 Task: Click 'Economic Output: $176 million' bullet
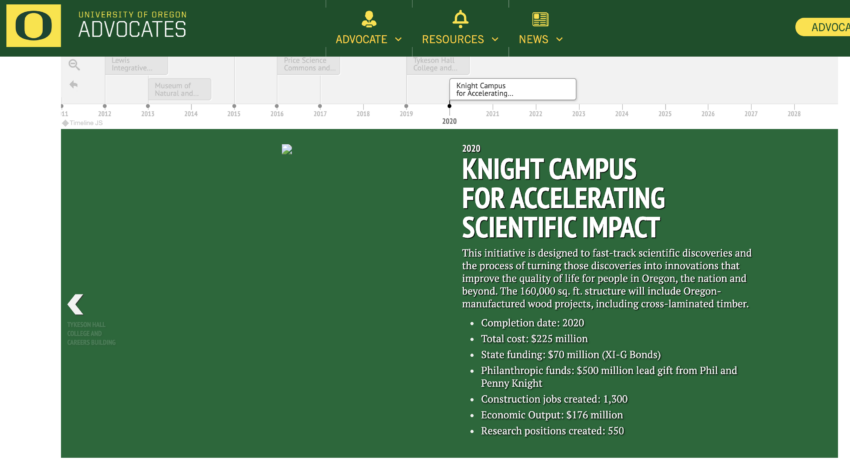click(x=552, y=415)
